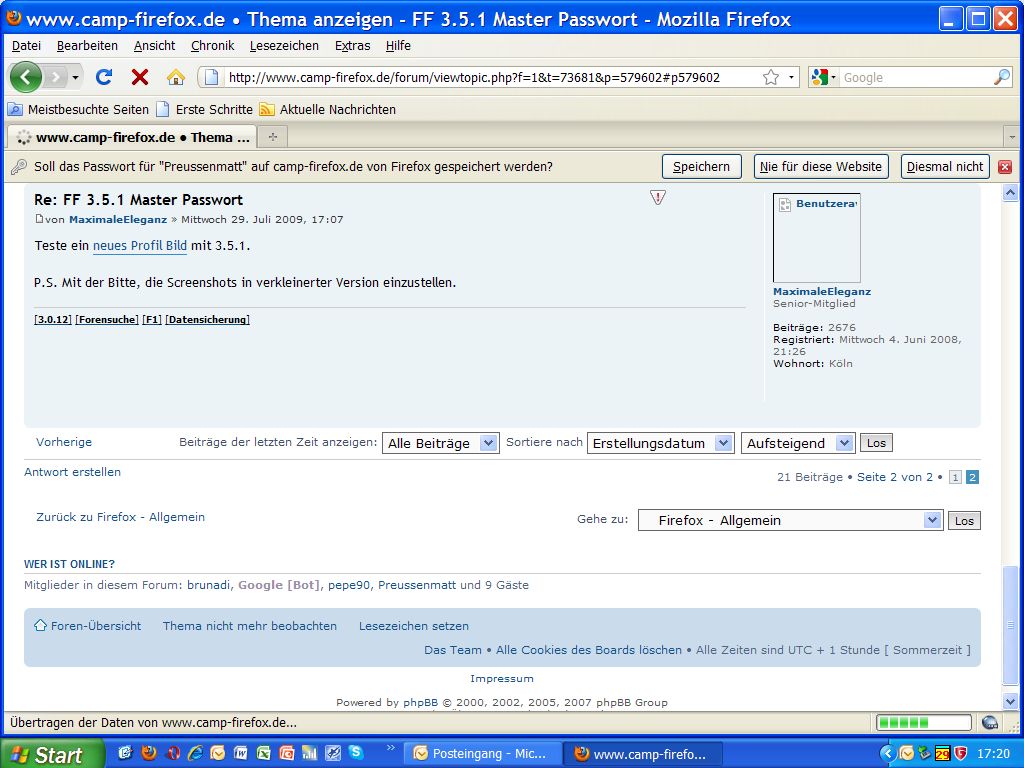The width and height of the screenshot is (1024, 768).
Task: Bookmark page with the star icon
Action: click(x=771, y=77)
